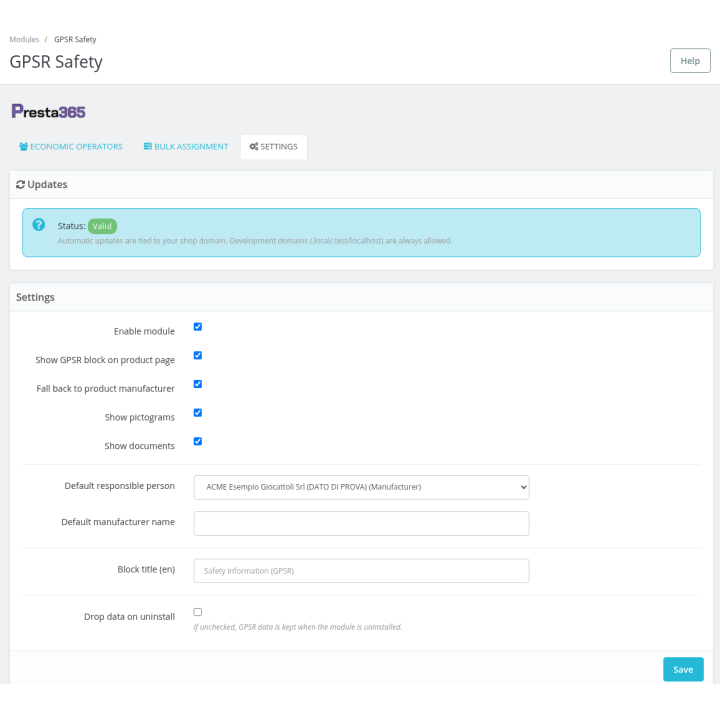This screenshot has height=720, width=720.
Task: Click the Default manufacturer name label
Action: pyautogui.click(x=118, y=522)
